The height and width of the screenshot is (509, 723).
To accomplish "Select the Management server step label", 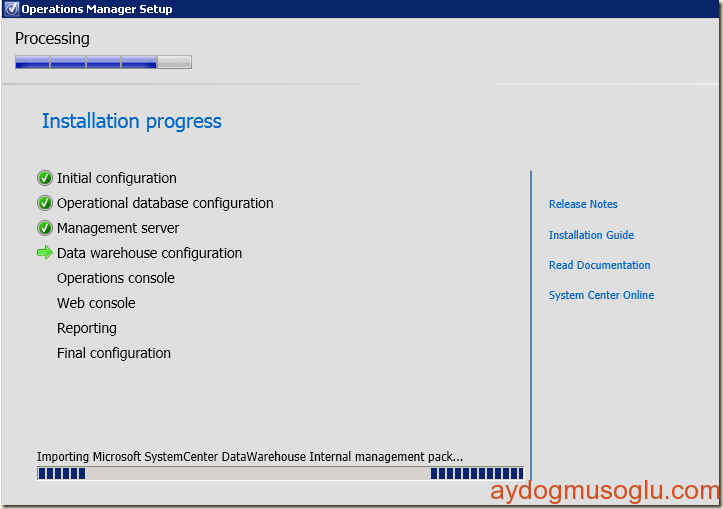I will (118, 228).
